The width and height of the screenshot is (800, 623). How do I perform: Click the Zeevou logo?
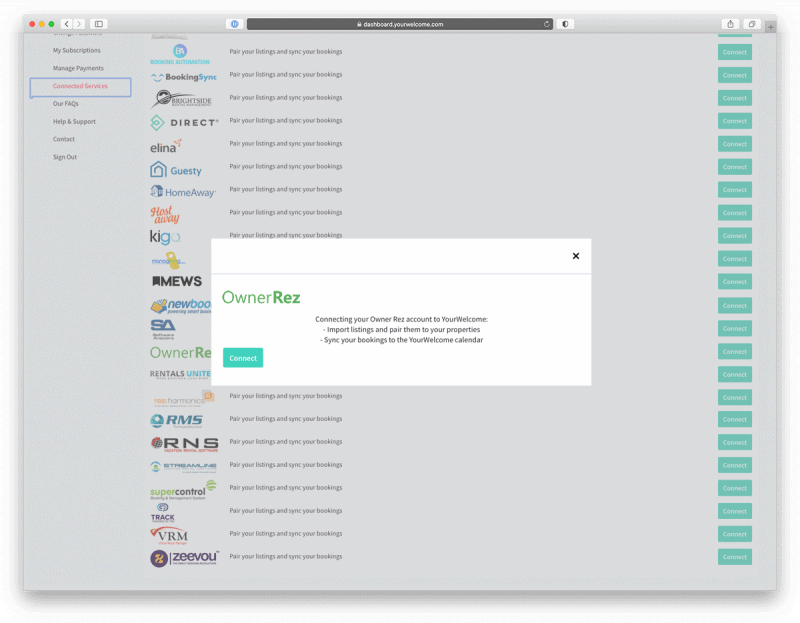(184, 557)
